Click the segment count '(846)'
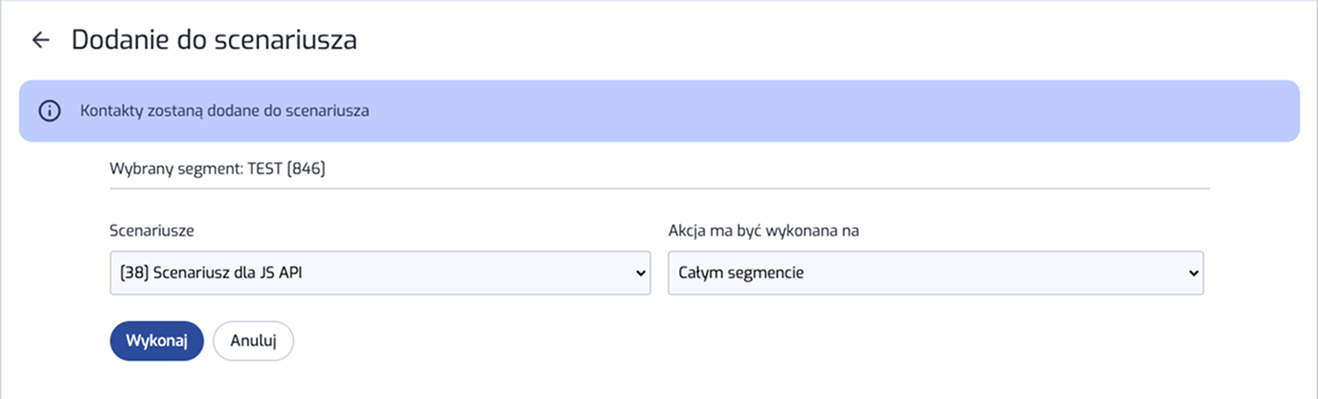This screenshot has width=1318, height=399. pyautogui.click(x=306, y=169)
